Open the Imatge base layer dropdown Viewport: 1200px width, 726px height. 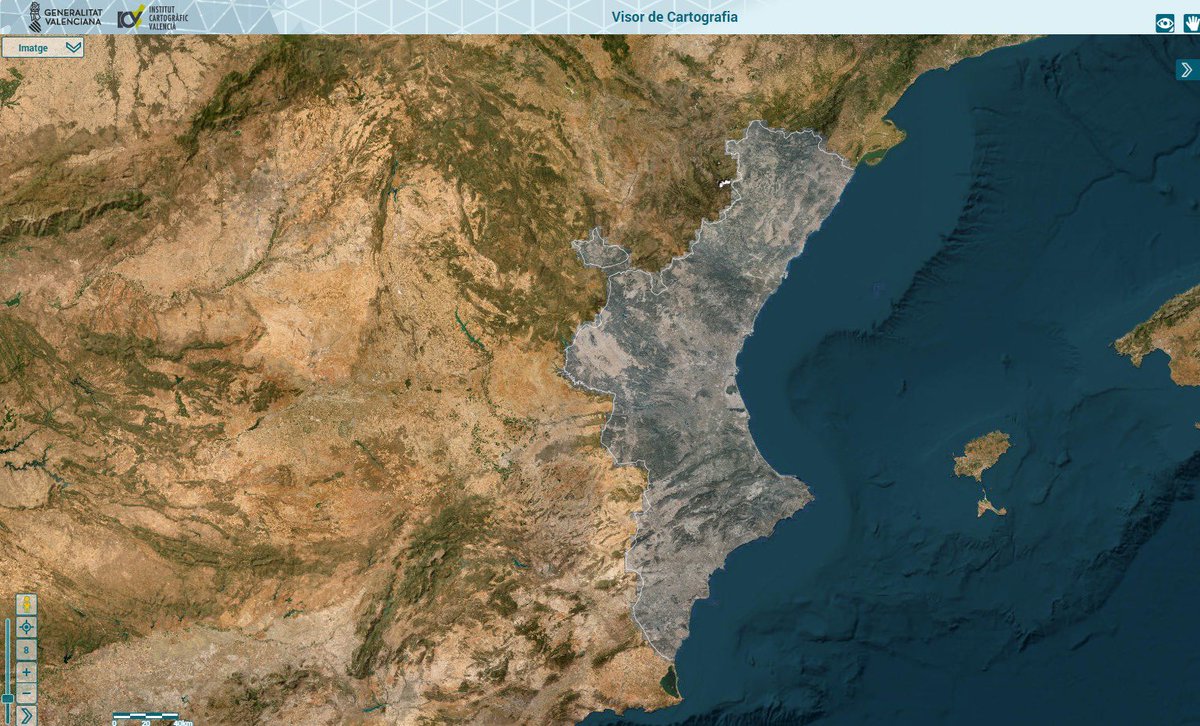43,47
